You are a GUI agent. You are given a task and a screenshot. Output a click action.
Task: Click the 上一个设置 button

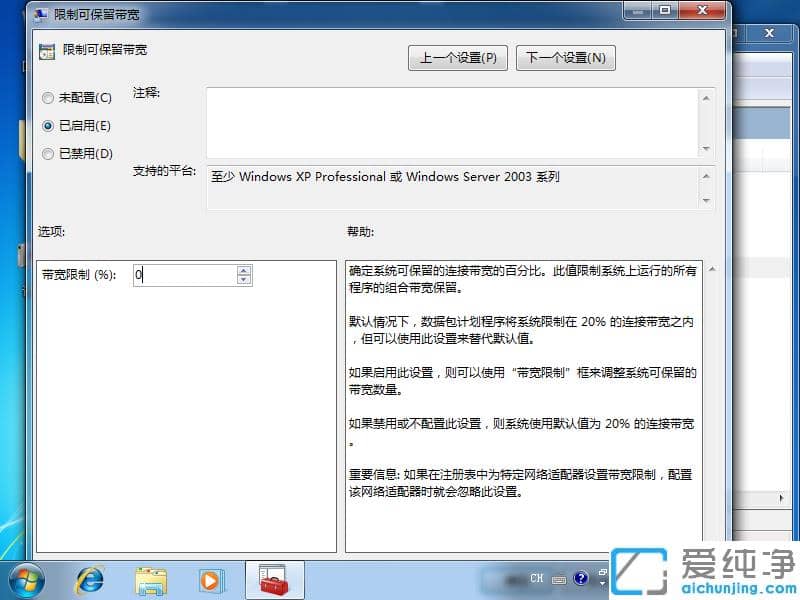coord(457,57)
